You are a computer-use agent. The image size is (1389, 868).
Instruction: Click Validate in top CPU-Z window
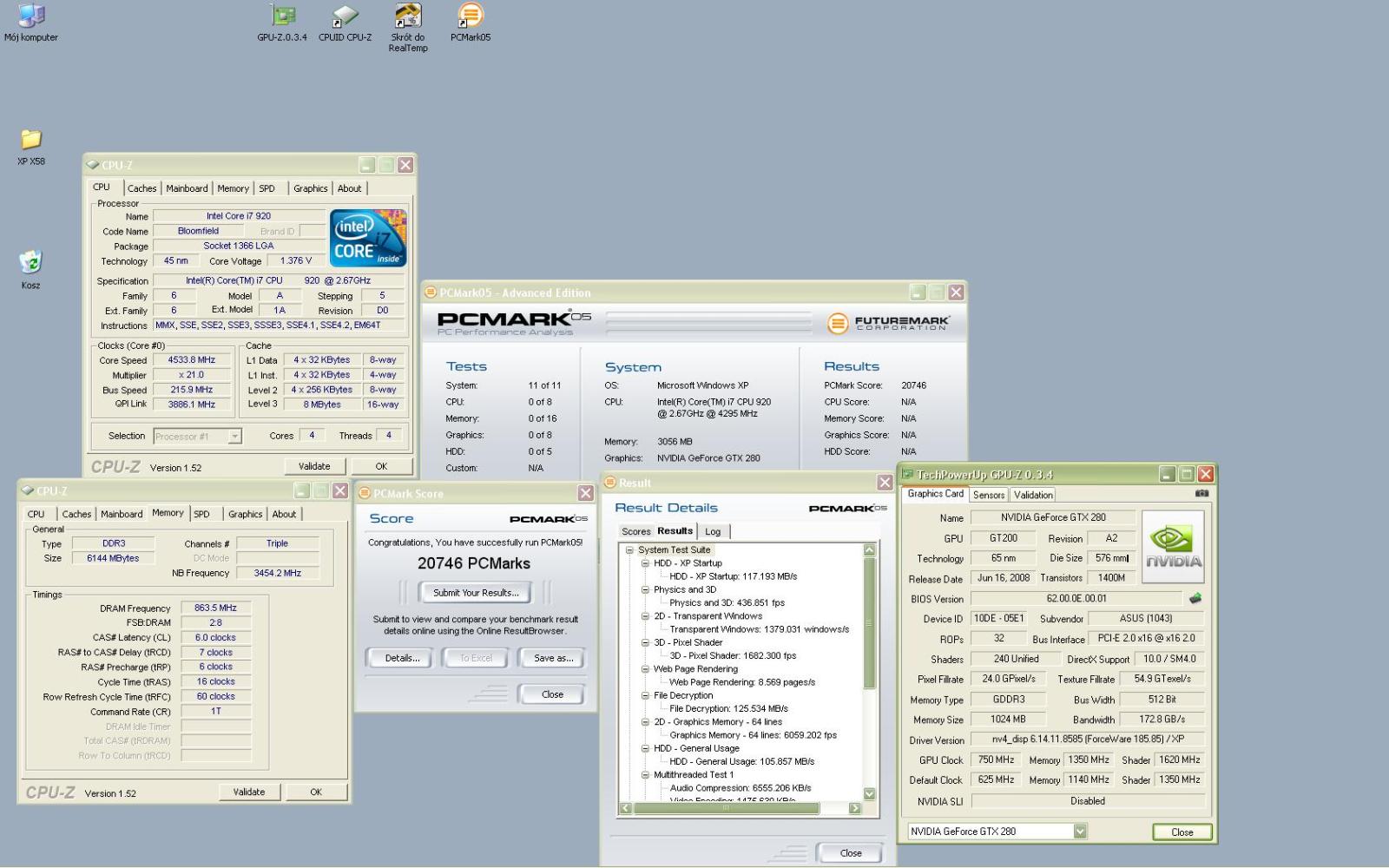tap(314, 466)
